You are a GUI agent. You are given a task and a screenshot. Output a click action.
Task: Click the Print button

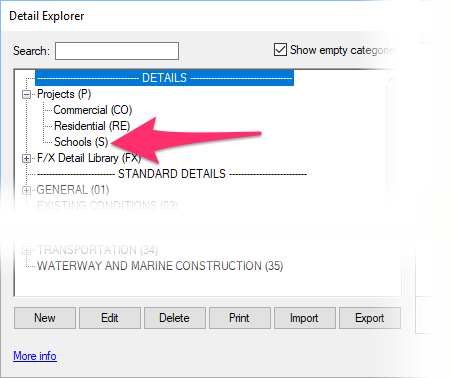[x=240, y=318]
